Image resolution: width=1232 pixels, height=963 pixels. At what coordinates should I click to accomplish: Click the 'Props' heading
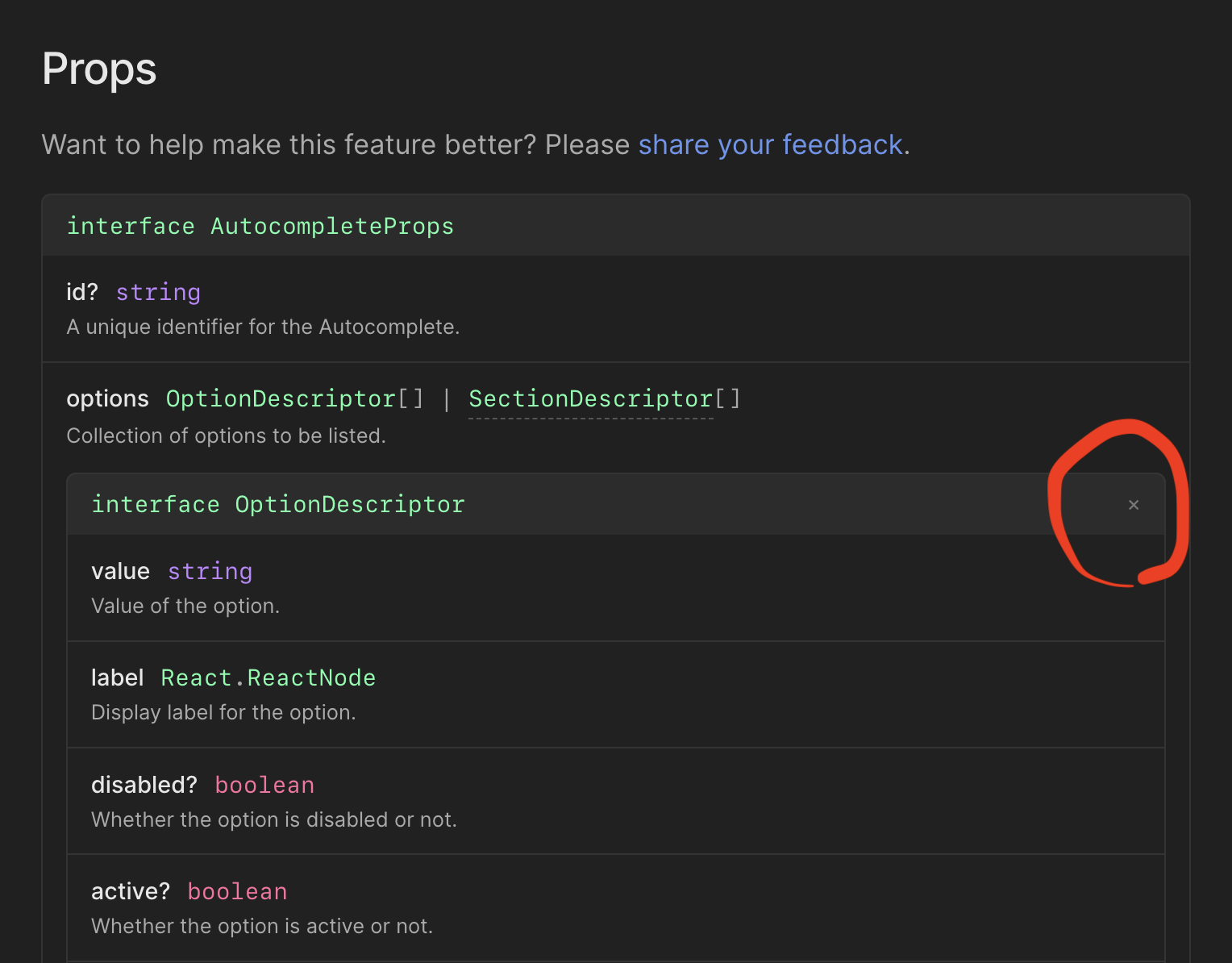99,69
